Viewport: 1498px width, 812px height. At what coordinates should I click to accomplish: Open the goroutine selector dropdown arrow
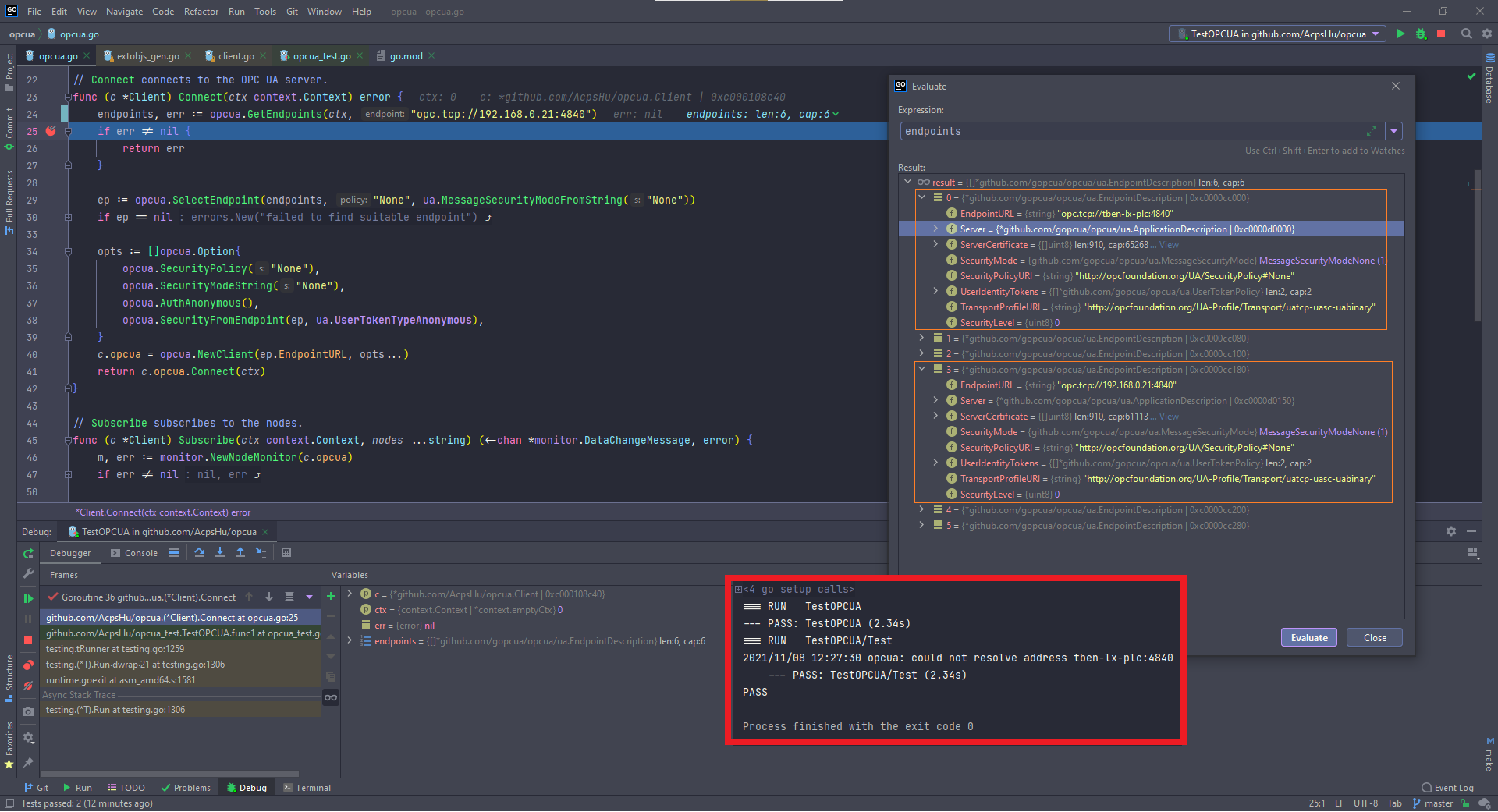(309, 597)
